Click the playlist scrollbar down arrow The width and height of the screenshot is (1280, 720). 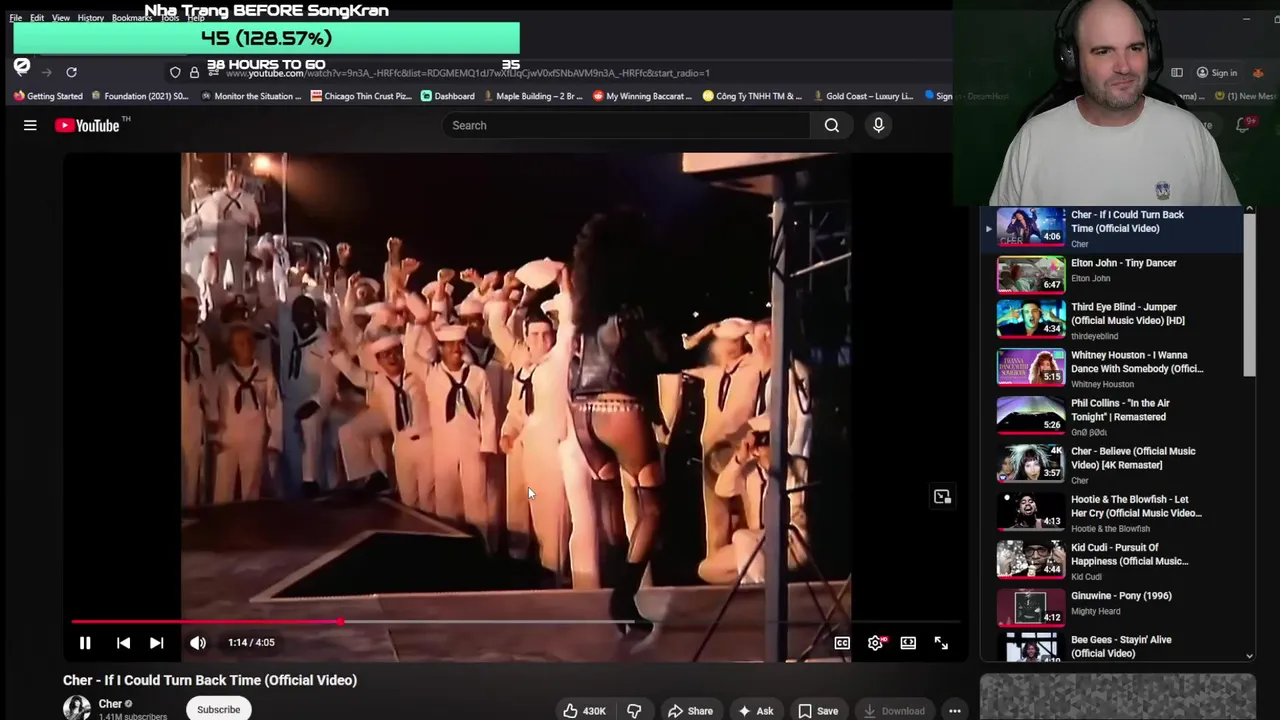[x=1249, y=656]
